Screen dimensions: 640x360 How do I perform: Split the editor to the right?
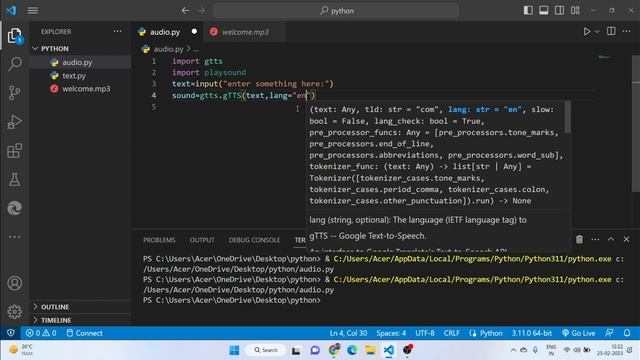click(x=611, y=31)
